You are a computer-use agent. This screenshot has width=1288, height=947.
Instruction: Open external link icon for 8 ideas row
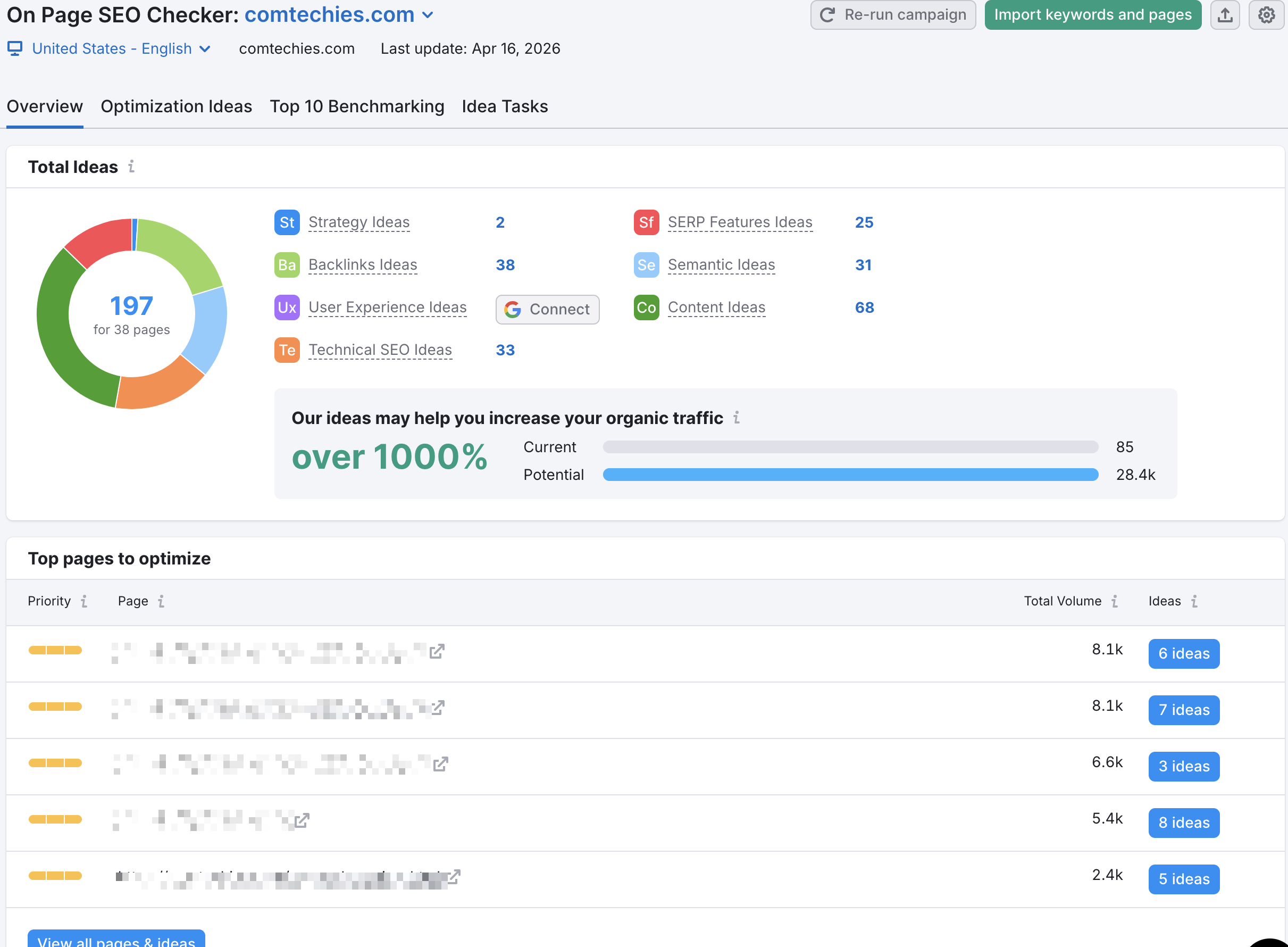pyautogui.click(x=302, y=820)
